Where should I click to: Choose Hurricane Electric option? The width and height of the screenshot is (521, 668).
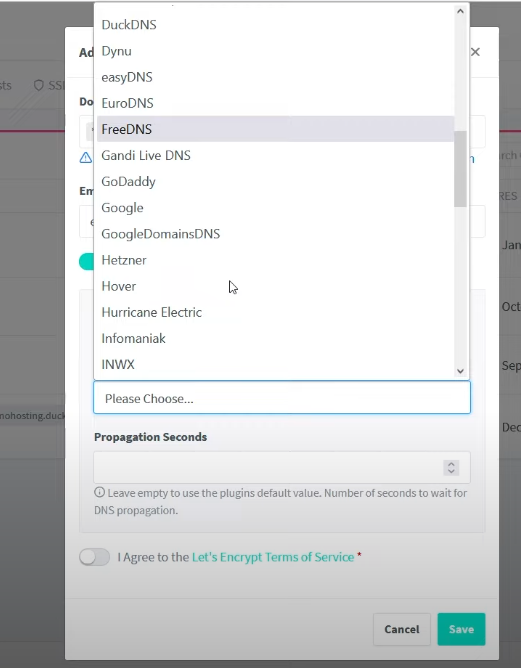275,312
